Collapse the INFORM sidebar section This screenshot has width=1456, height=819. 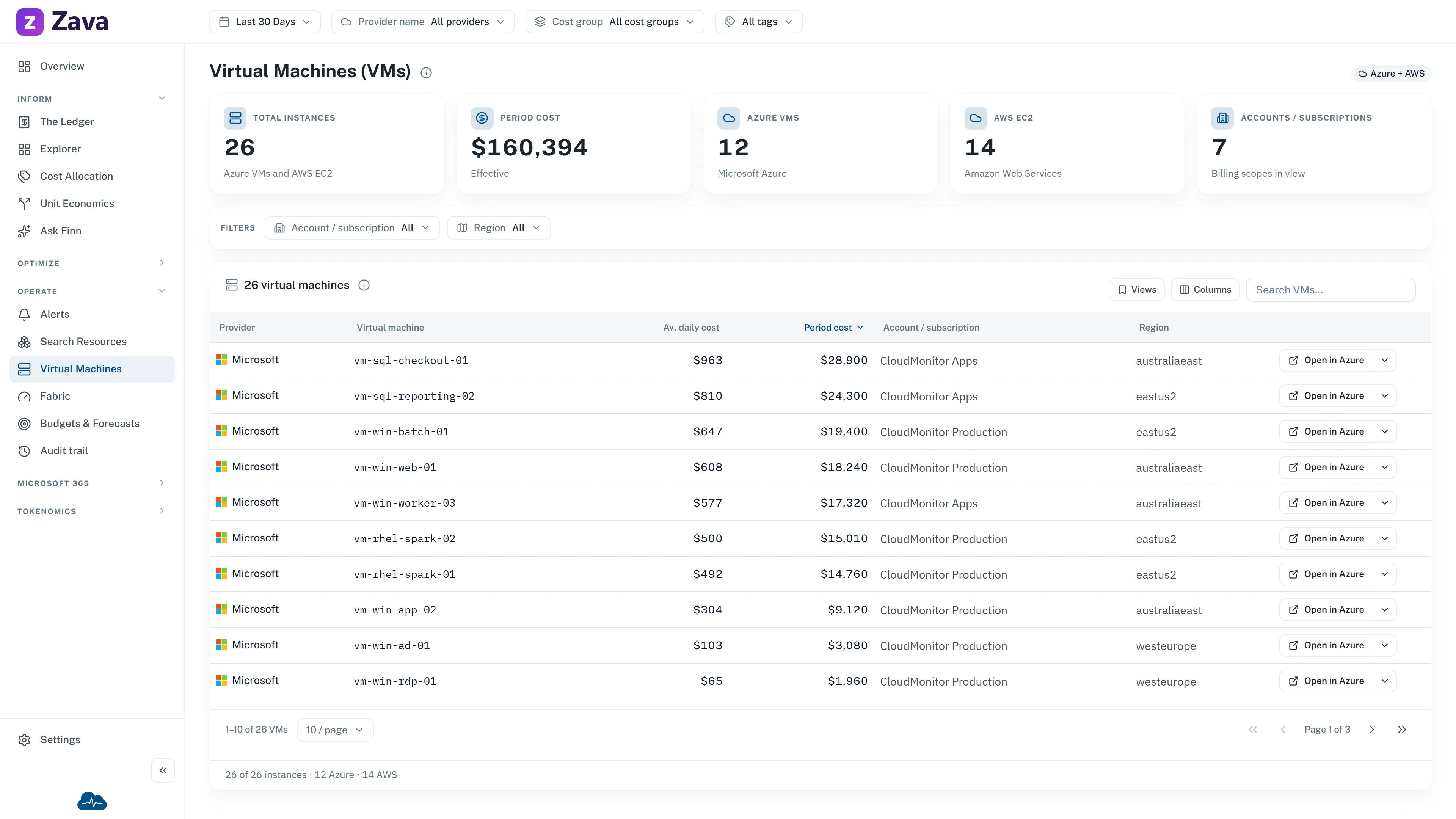pos(92,99)
